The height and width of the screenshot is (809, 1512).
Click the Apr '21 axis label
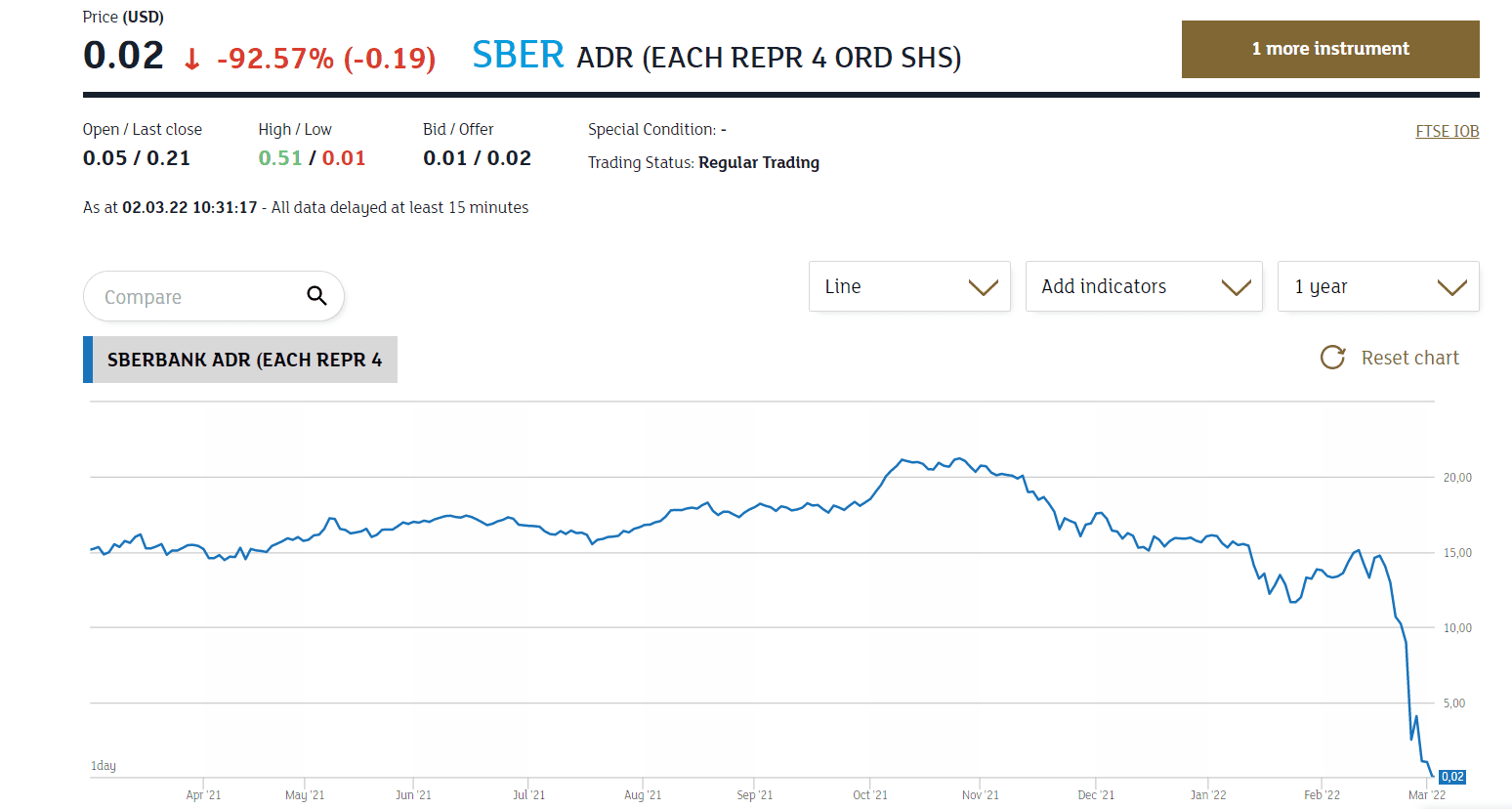click(203, 794)
